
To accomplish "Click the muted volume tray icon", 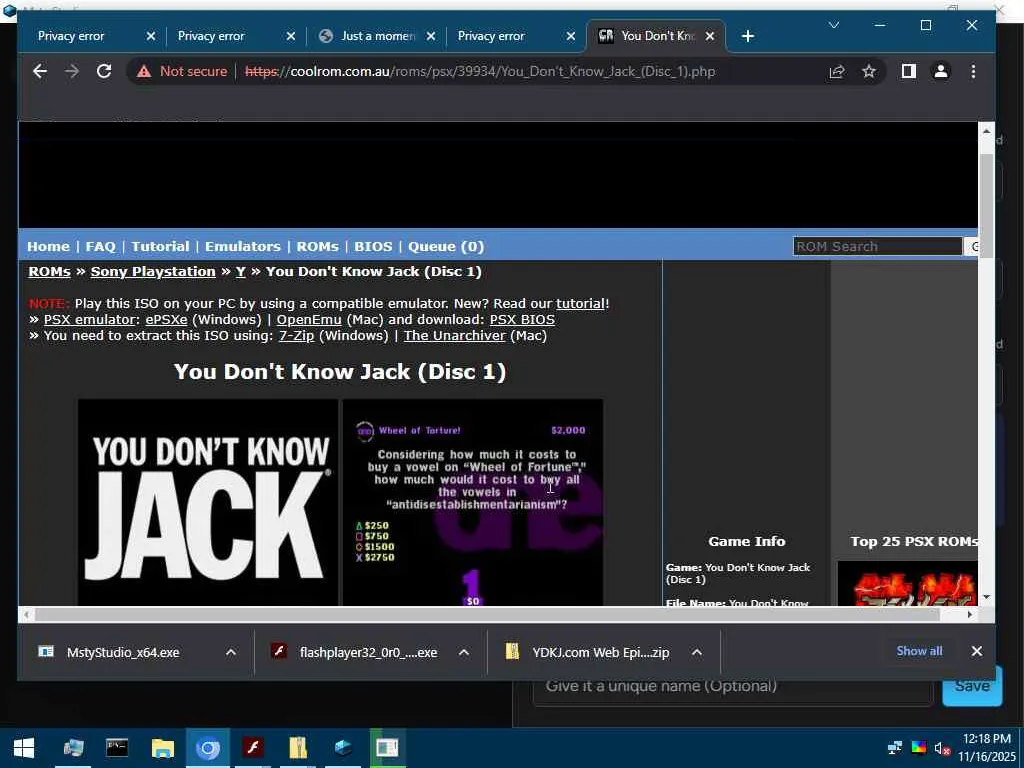I will pos(942,748).
